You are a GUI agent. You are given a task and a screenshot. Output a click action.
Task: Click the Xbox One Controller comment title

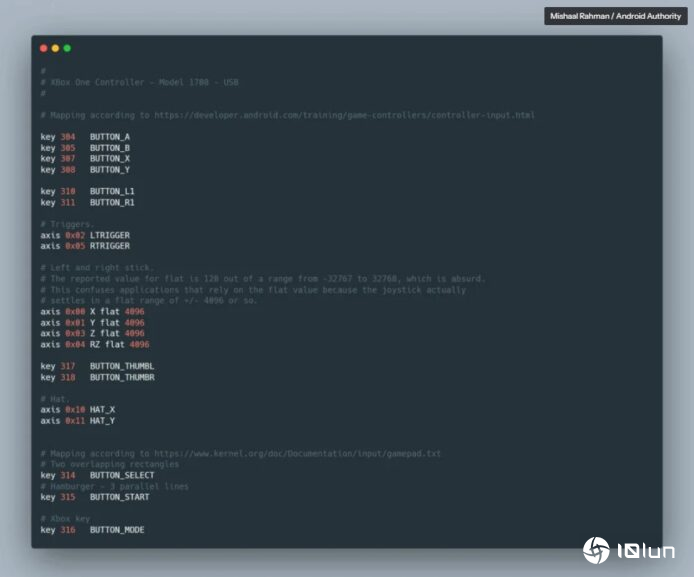pyautogui.click(x=144, y=82)
